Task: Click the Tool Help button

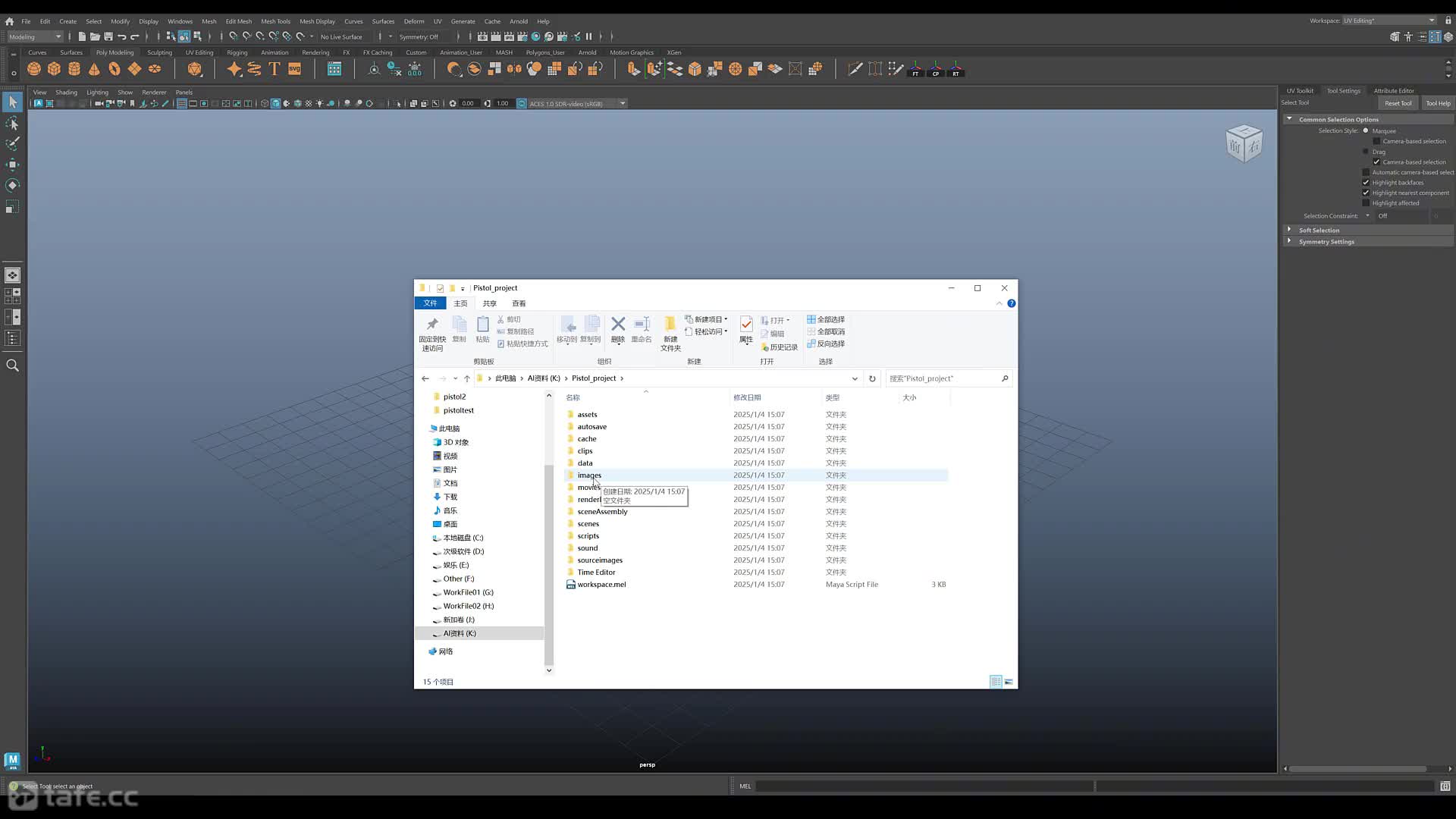Action: pos(1438,103)
